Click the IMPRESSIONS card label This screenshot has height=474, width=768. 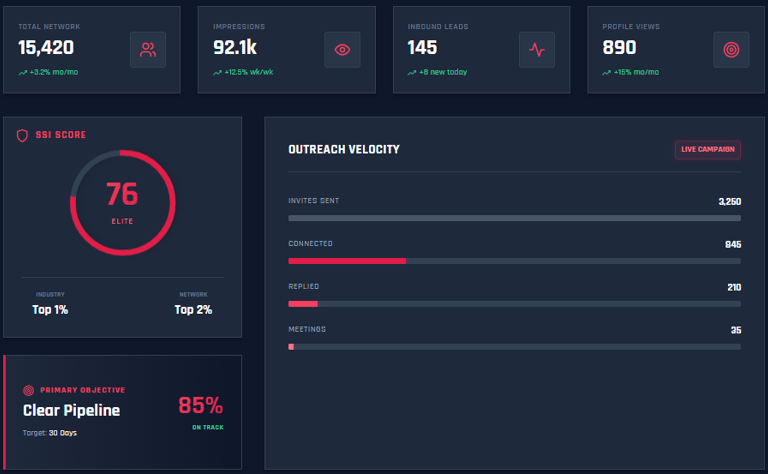point(239,27)
